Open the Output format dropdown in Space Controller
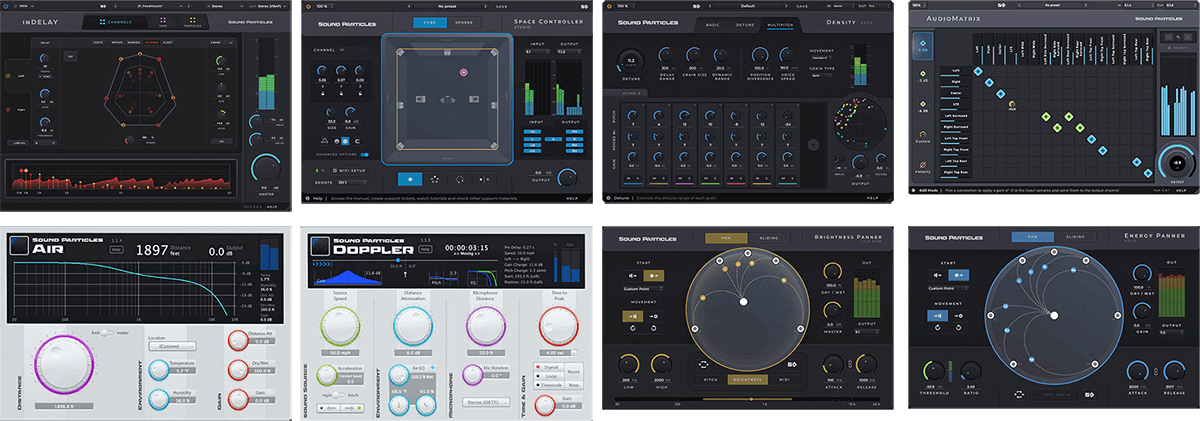 tap(570, 51)
